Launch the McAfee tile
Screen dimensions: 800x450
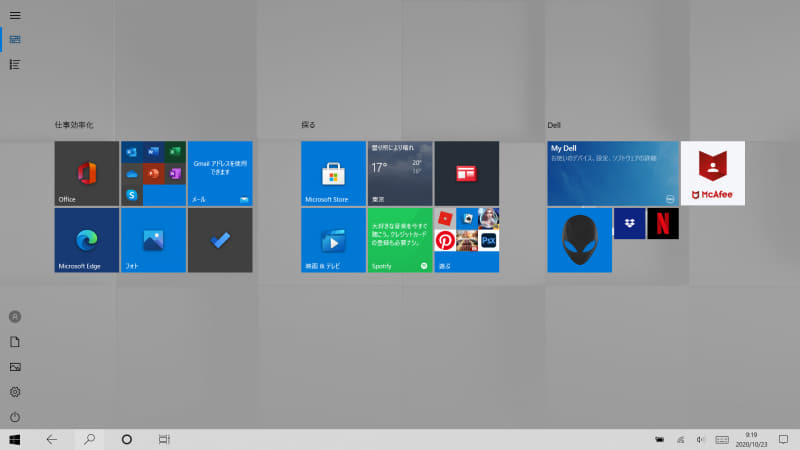(x=713, y=173)
